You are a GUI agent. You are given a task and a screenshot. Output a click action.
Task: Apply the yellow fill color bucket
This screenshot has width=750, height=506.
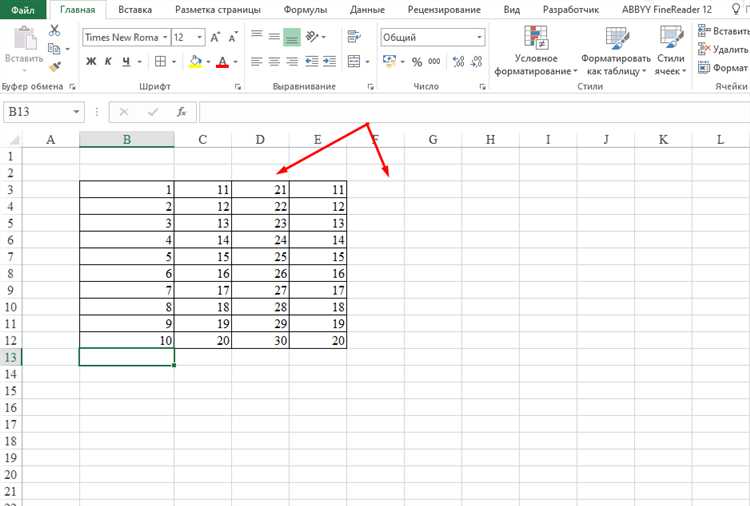click(195, 62)
